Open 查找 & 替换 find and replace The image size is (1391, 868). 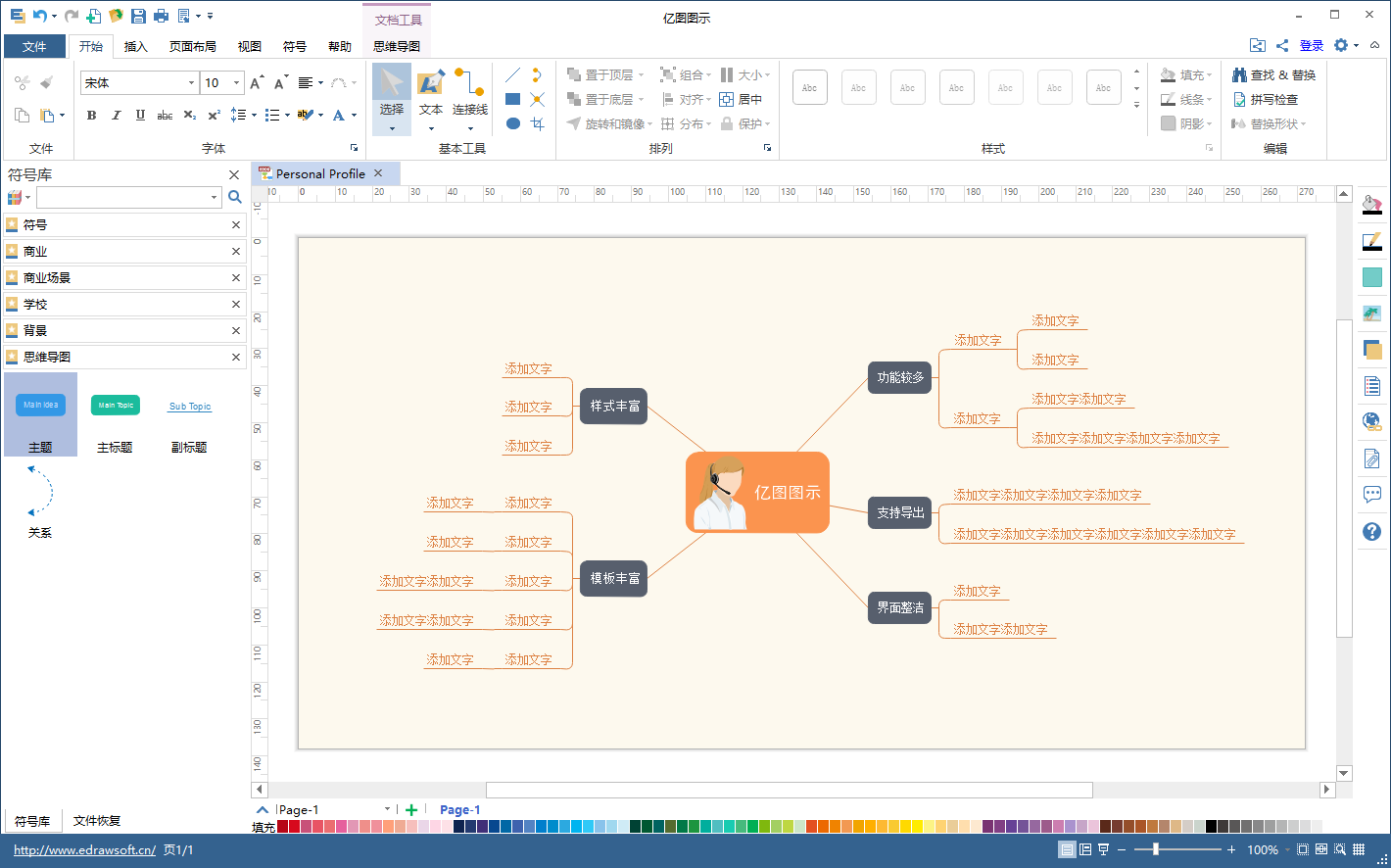pyautogui.click(x=1273, y=74)
